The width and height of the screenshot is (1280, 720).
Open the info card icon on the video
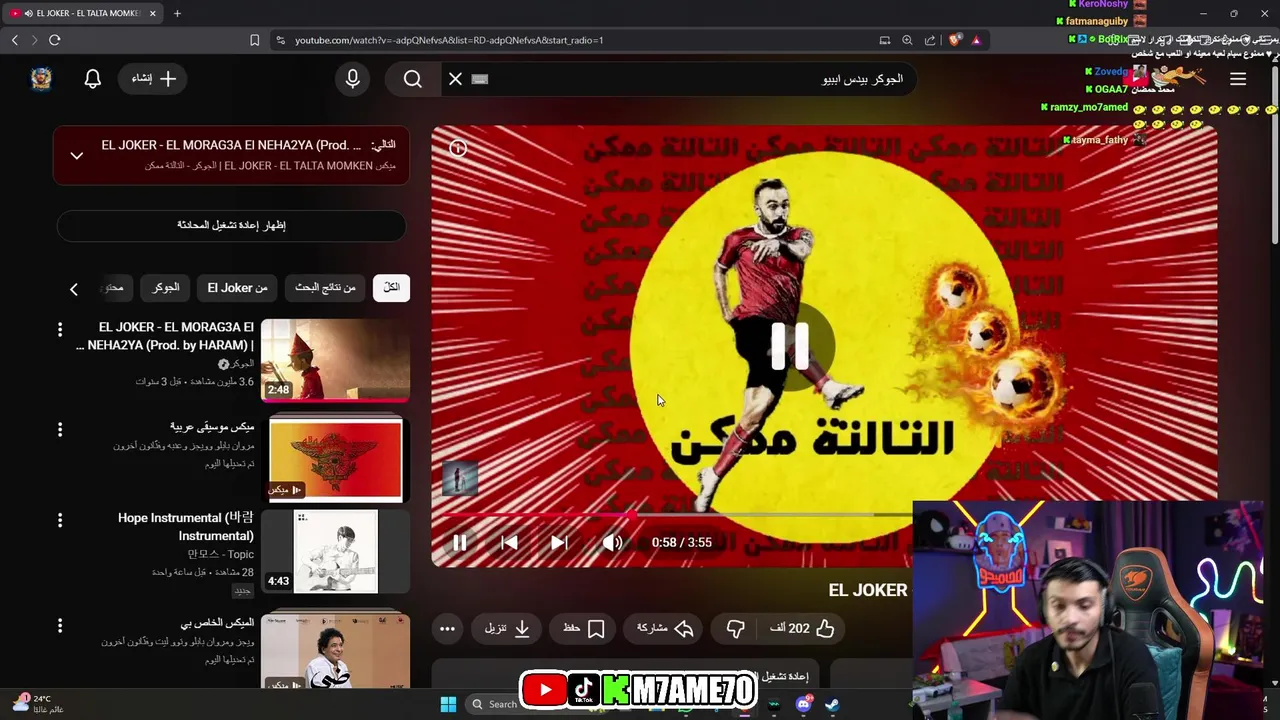point(458,148)
